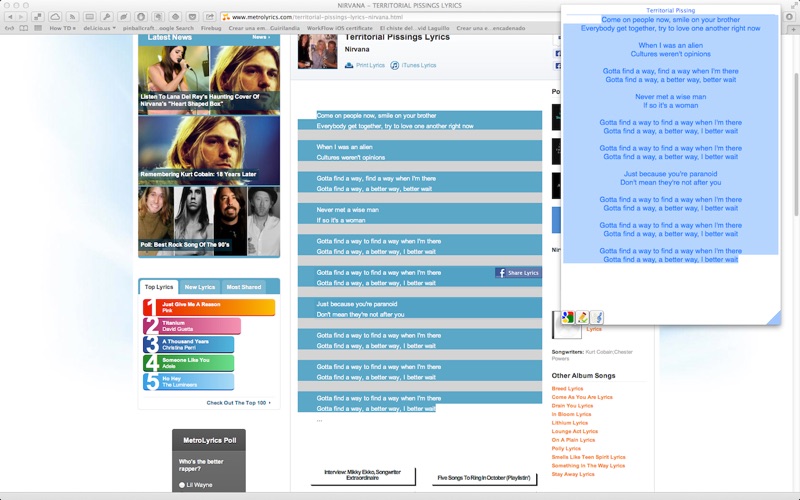Click the site favicon in the address bar

click(226, 17)
